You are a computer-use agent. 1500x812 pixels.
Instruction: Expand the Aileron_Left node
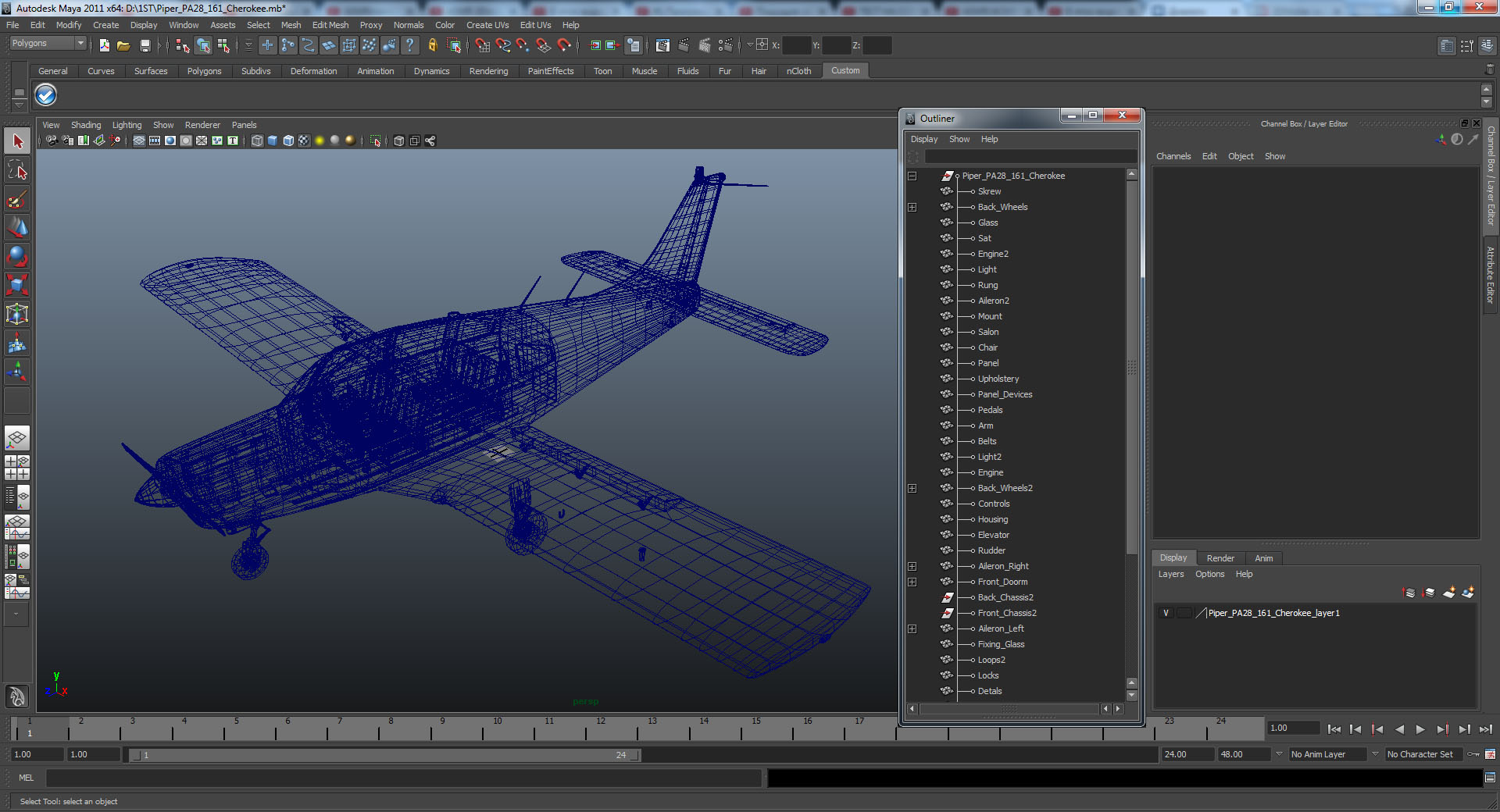click(912, 629)
